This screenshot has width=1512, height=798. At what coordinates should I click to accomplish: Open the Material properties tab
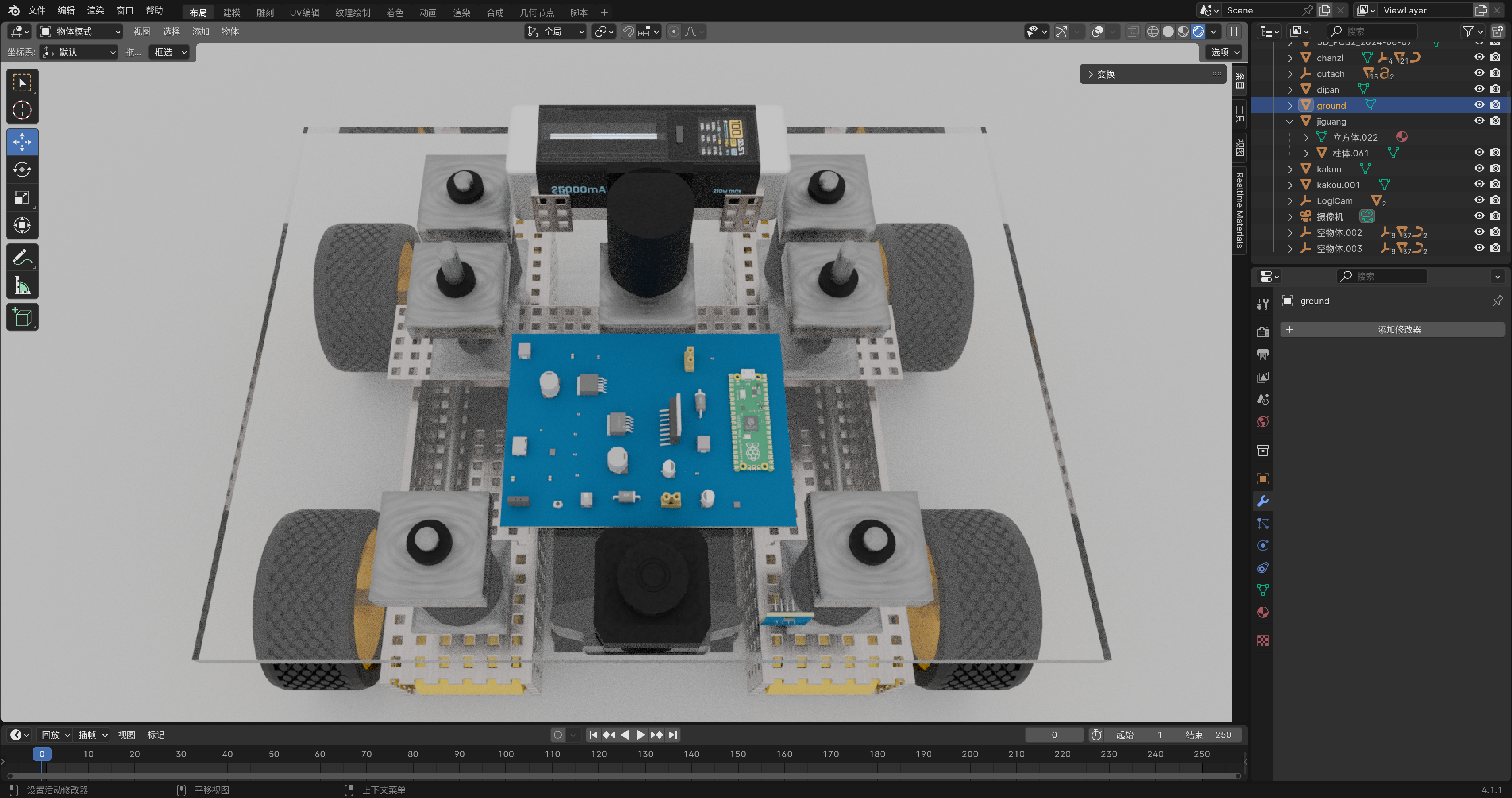click(1263, 613)
